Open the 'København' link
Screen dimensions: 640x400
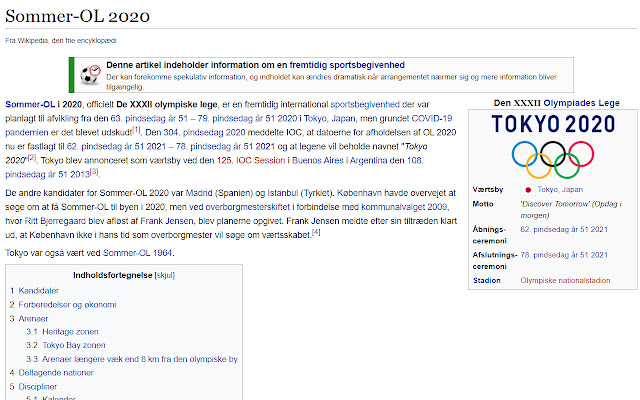pos(360,193)
